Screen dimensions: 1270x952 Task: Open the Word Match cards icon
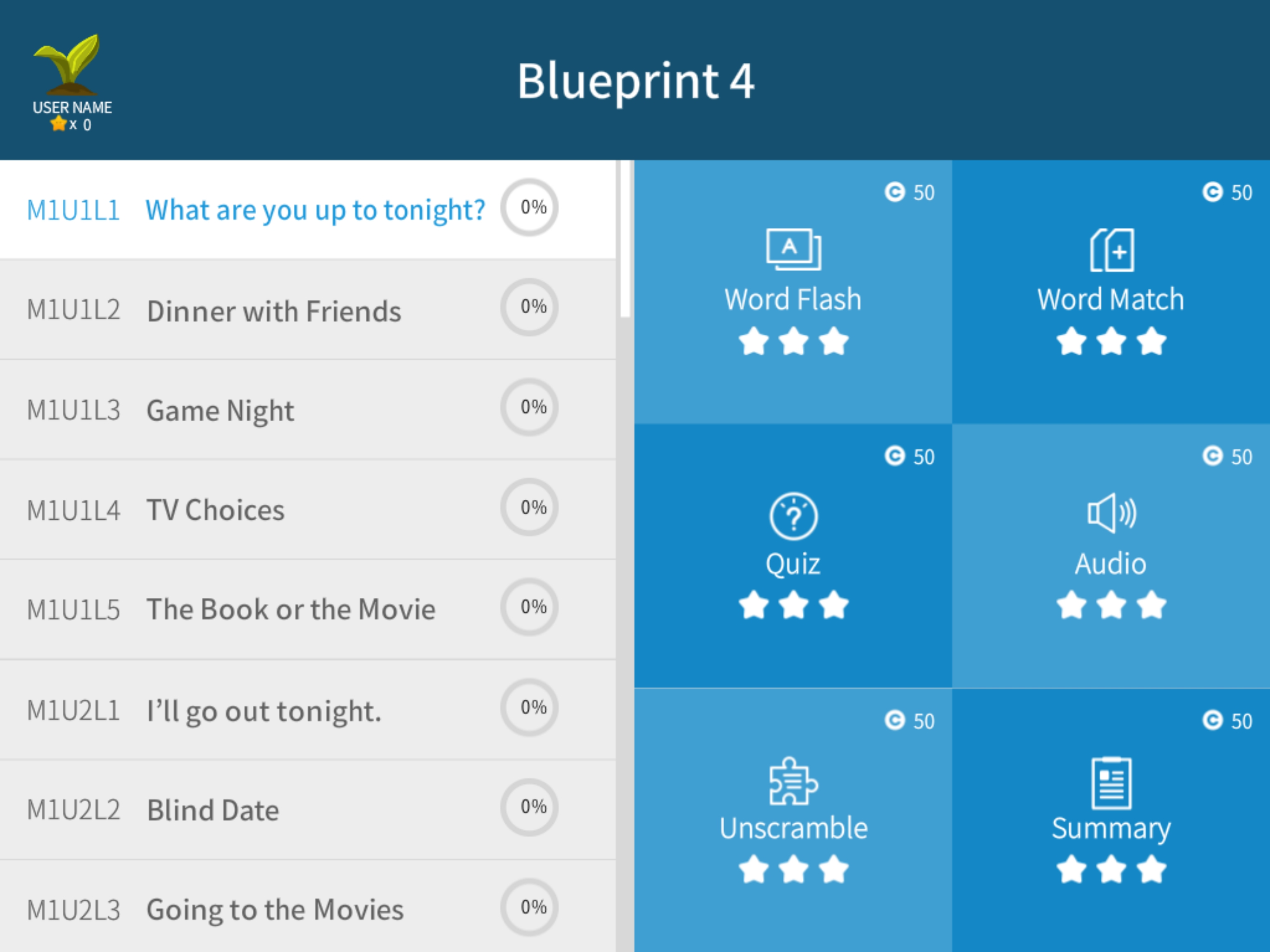pyautogui.click(x=1111, y=249)
